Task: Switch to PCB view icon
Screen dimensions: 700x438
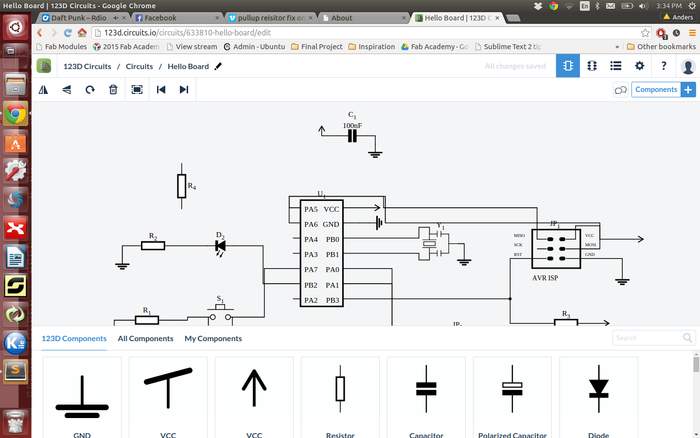Action: pos(592,66)
